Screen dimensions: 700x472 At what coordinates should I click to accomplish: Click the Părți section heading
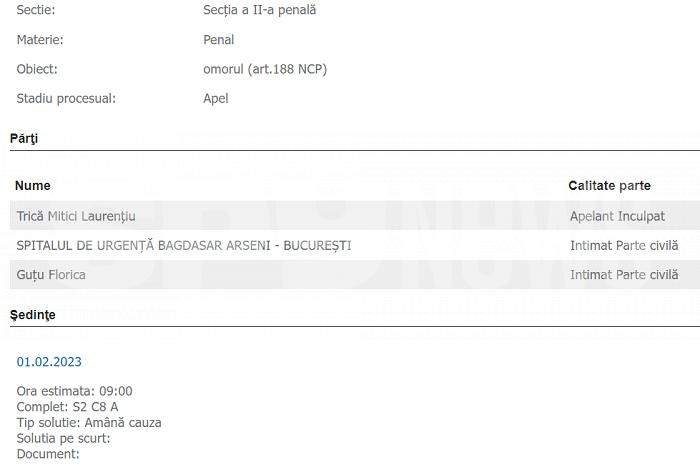coord(24,138)
